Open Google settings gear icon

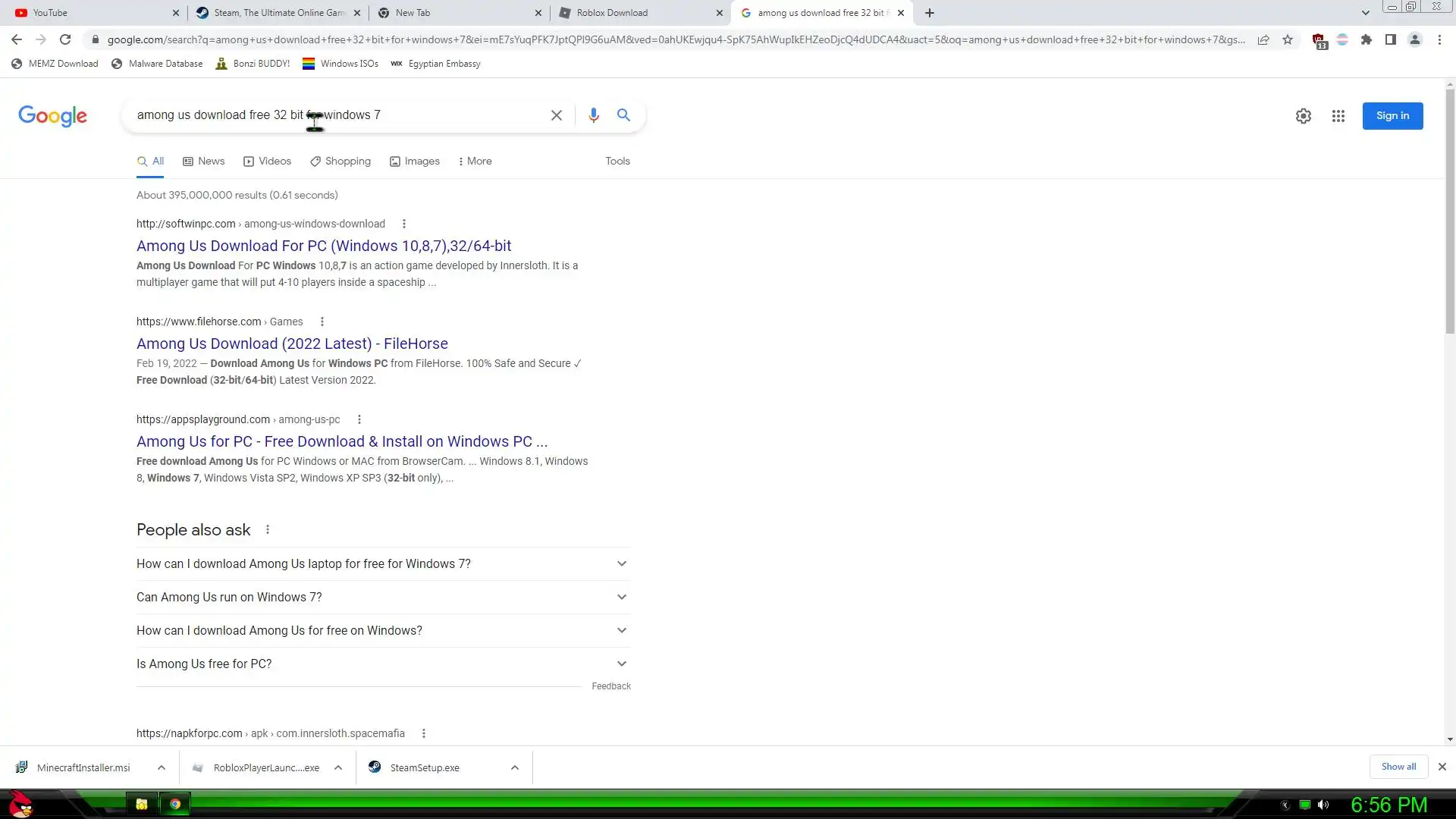point(1303,116)
